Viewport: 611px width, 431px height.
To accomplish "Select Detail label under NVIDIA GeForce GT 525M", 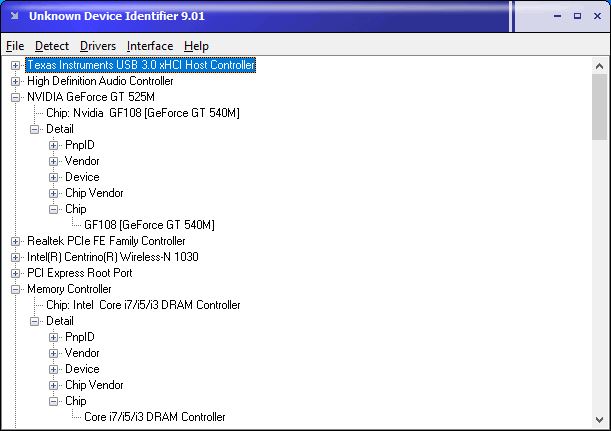I will point(60,129).
